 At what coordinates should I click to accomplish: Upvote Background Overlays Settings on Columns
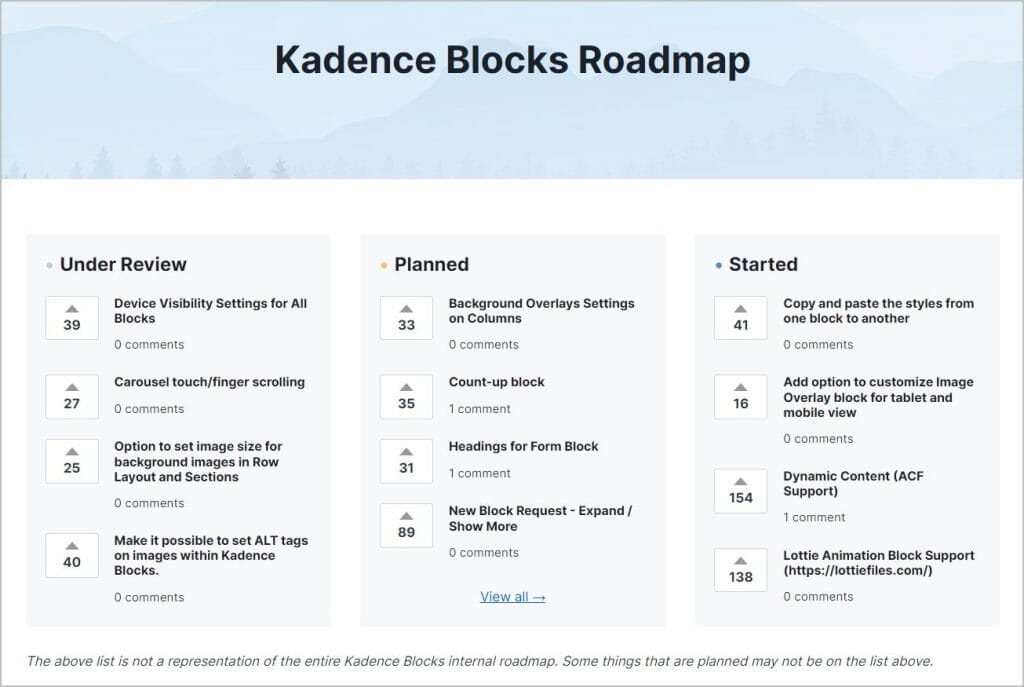tap(406, 318)
